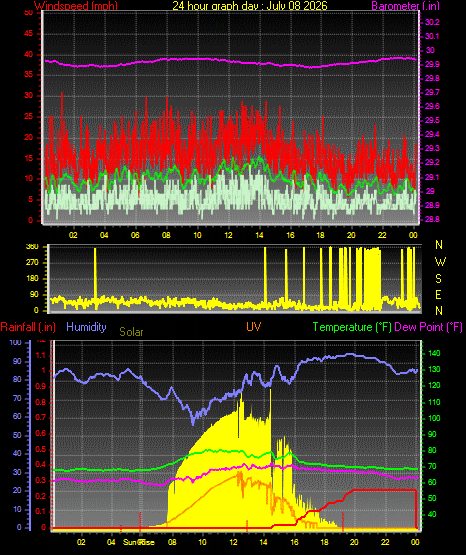Click '5' on the windspeed axis
The height and width of the screenshot is (555, 466).
click(x=30, y=200)
